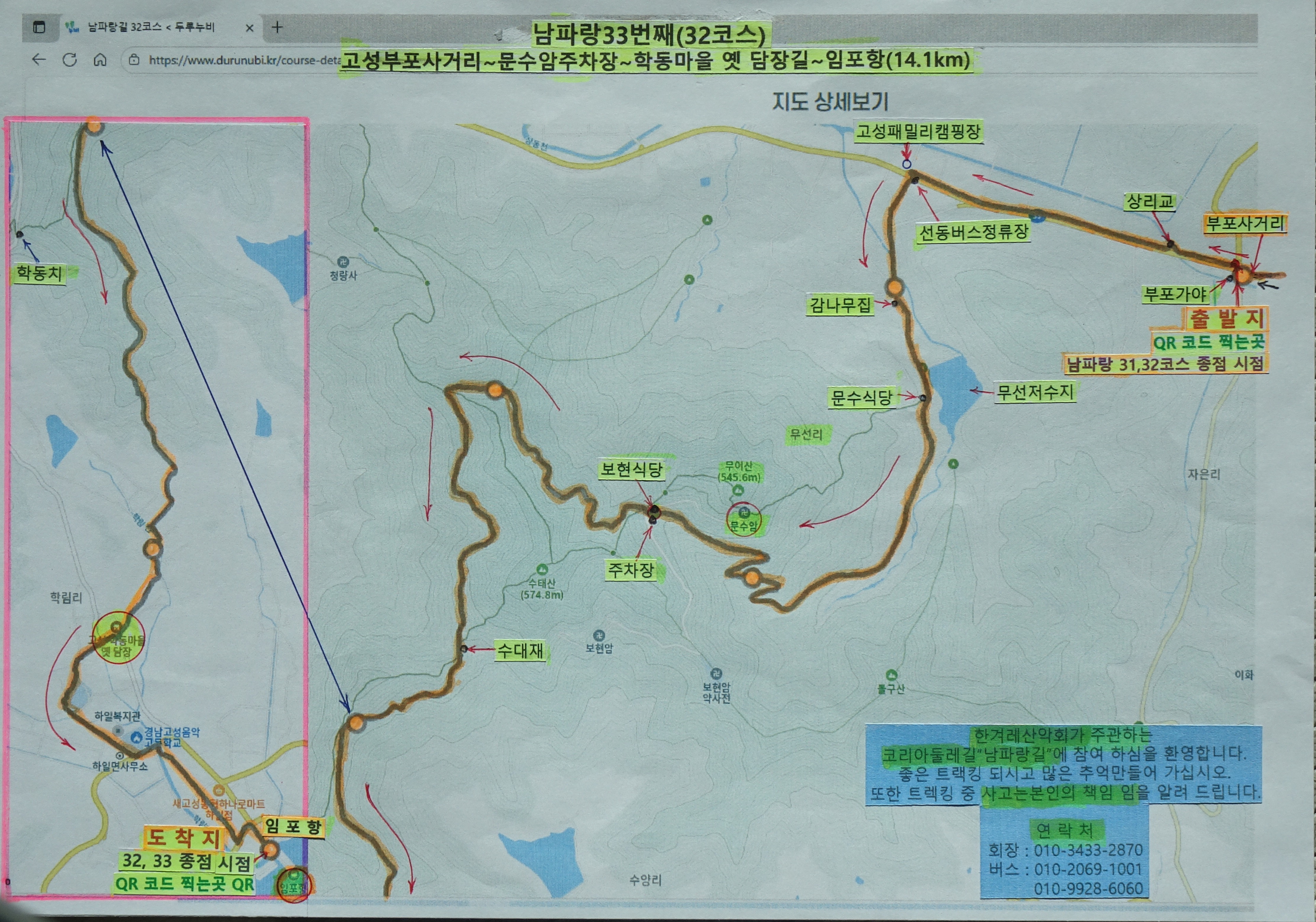This screenshot has width=1316, height=922.
Task: Click the 무이산 (545.6m) peak icon
Action: pos(738,490)
